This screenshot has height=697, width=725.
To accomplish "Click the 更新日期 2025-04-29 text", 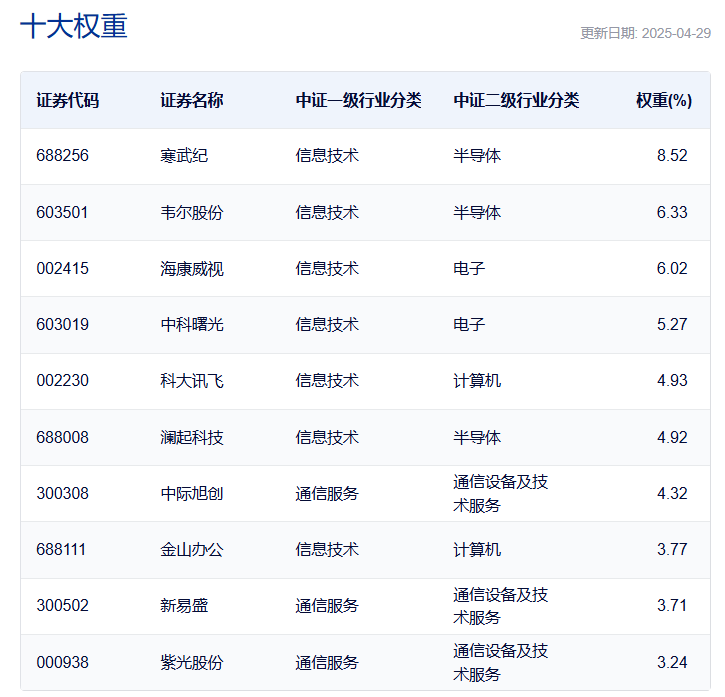I will pyautogui.click(x=645, y=33).
